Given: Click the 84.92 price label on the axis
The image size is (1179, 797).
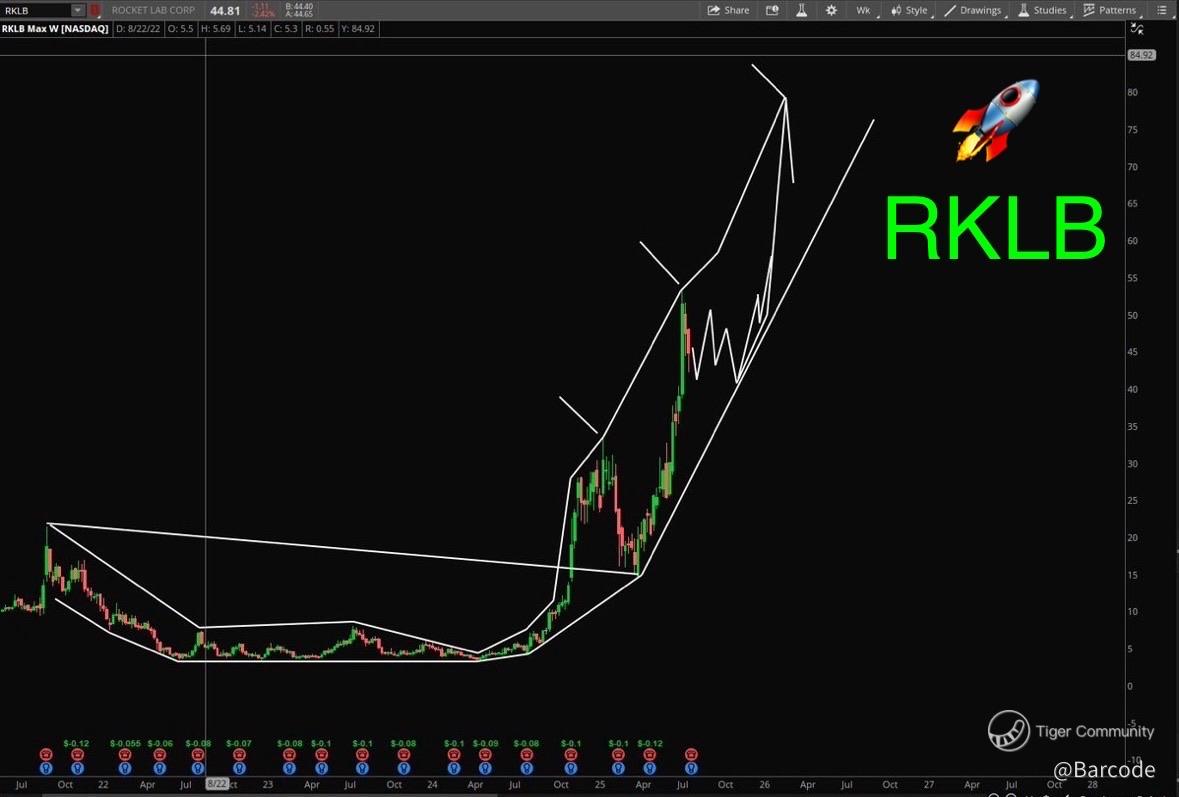Looking at the screenshot, I should pos(1141,55).
